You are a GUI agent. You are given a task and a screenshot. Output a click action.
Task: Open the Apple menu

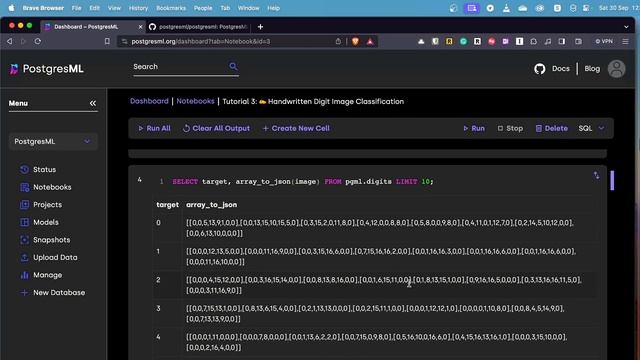11,8
